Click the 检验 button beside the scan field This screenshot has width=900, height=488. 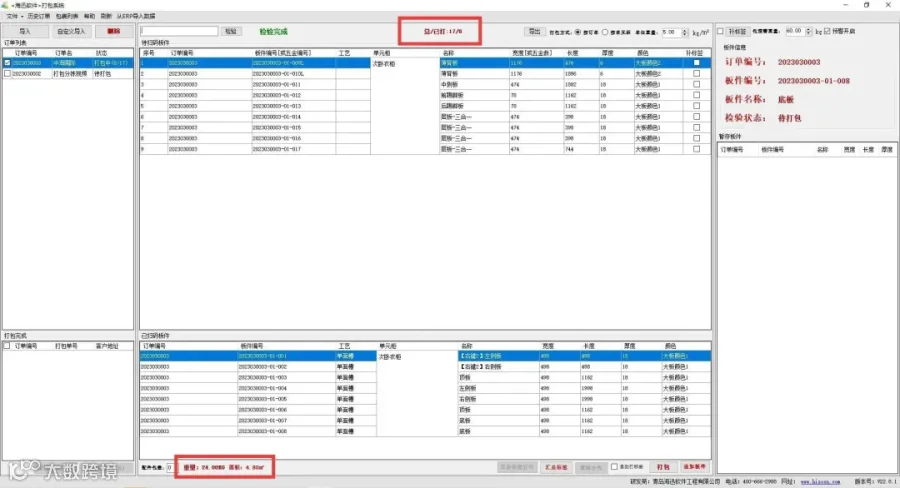tap(231, 31)
